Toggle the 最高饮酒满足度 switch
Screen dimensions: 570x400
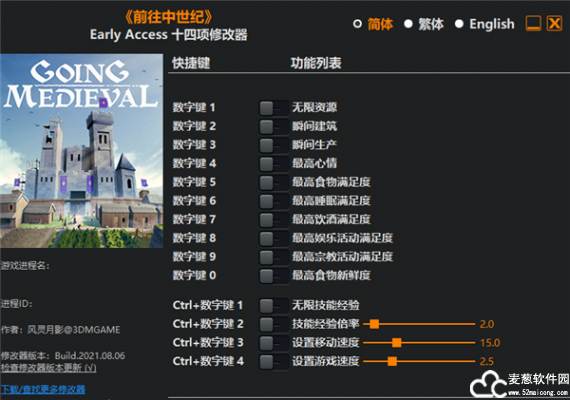tap(274, 220)
